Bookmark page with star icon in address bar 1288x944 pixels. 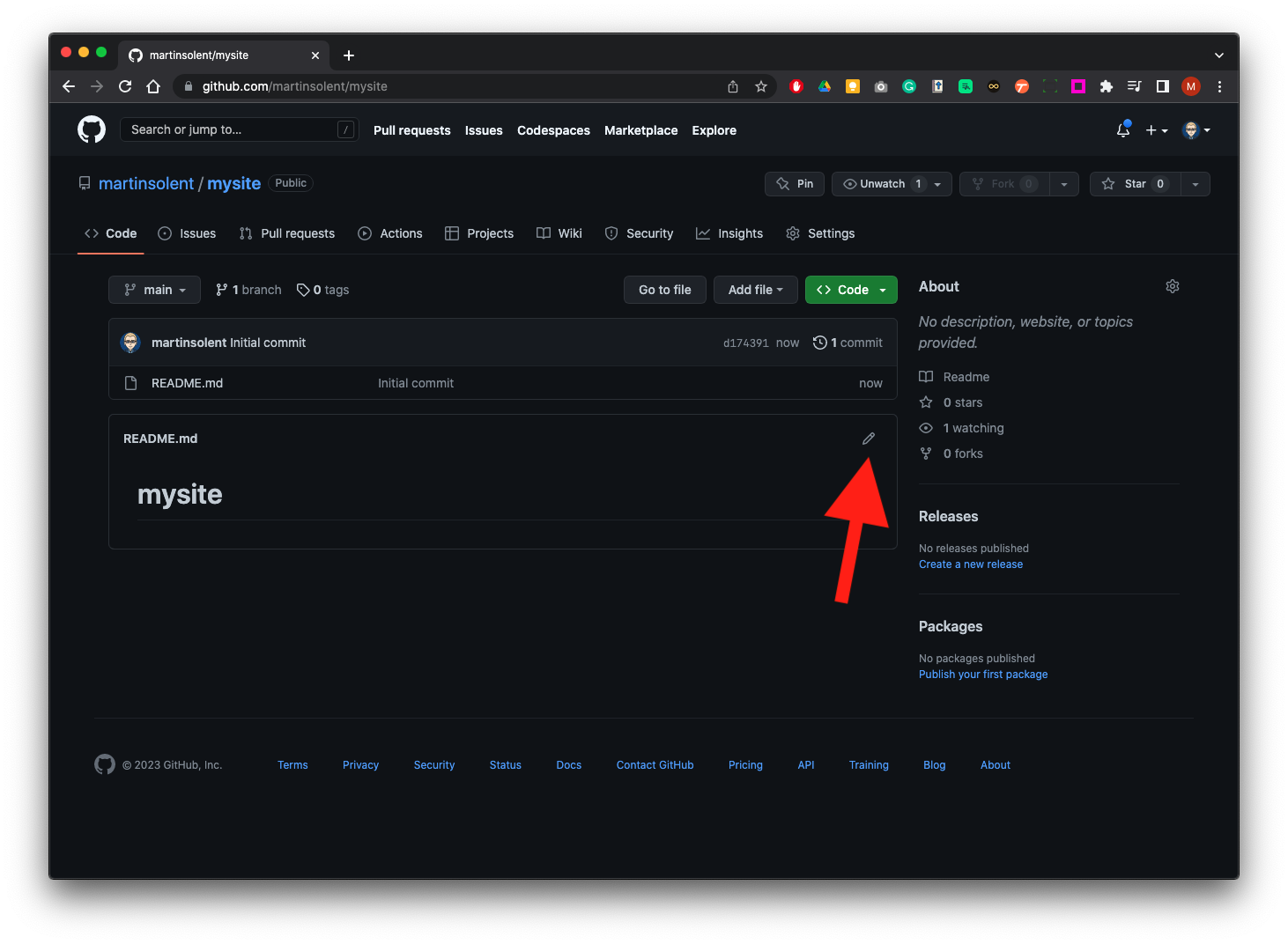(761, 86)
